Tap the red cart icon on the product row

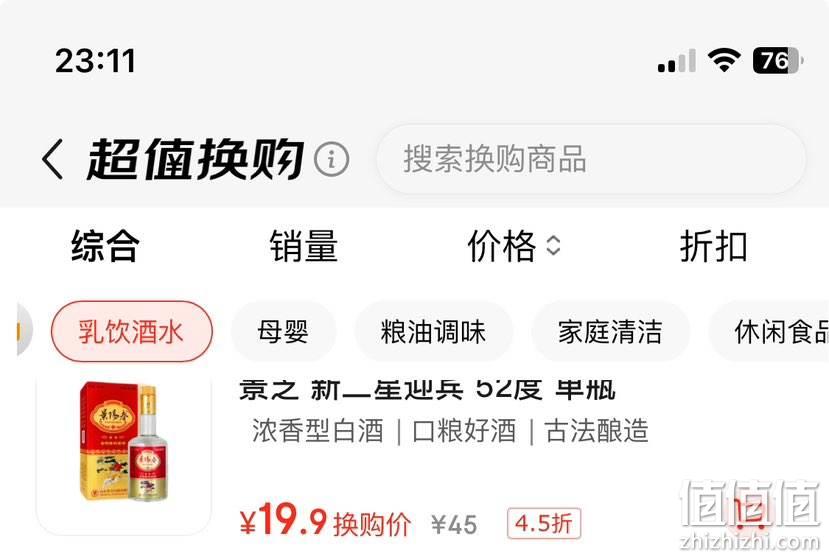[x=750, y=511]
